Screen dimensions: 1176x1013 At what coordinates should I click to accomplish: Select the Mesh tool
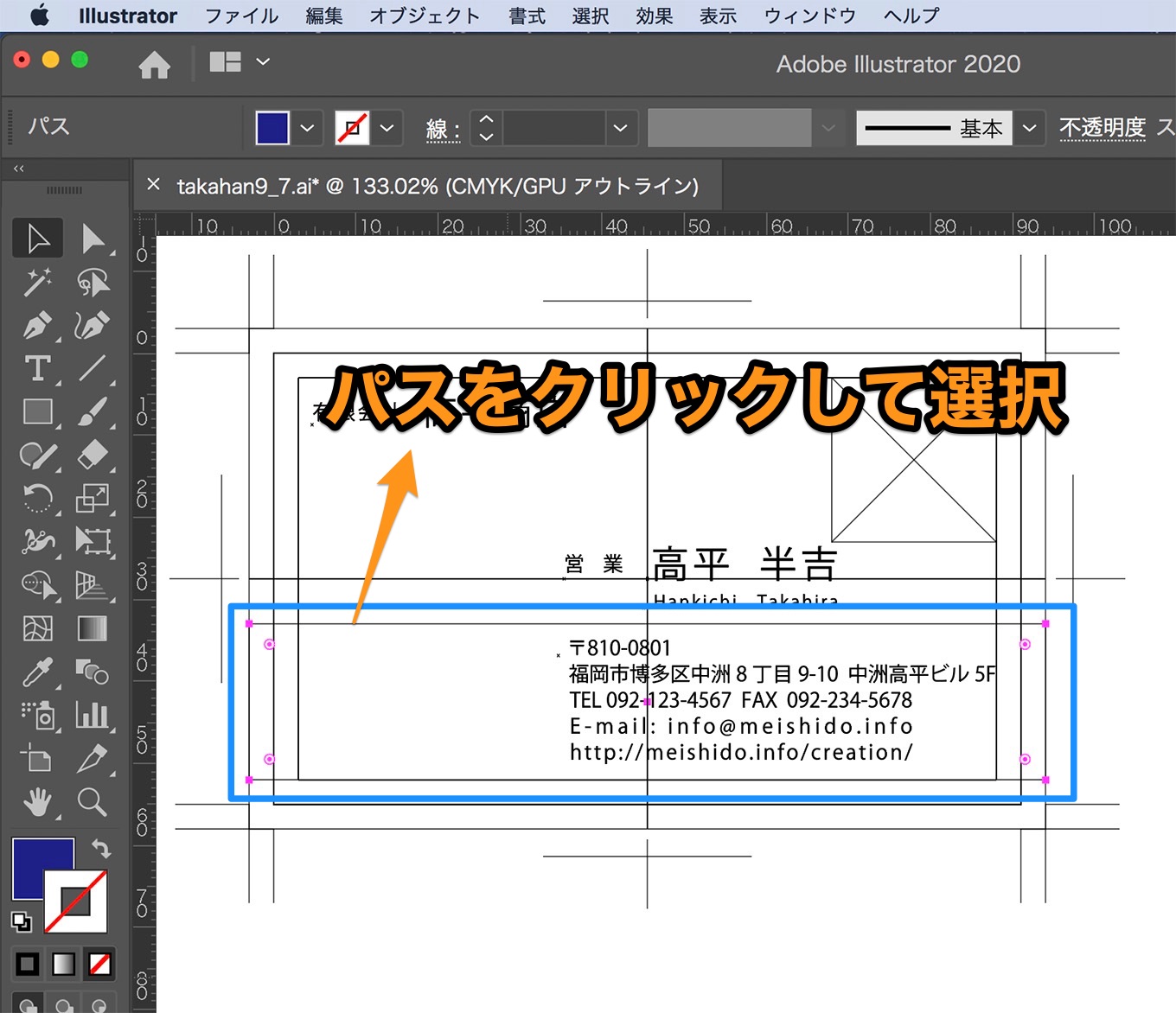(x=38, y=628)
